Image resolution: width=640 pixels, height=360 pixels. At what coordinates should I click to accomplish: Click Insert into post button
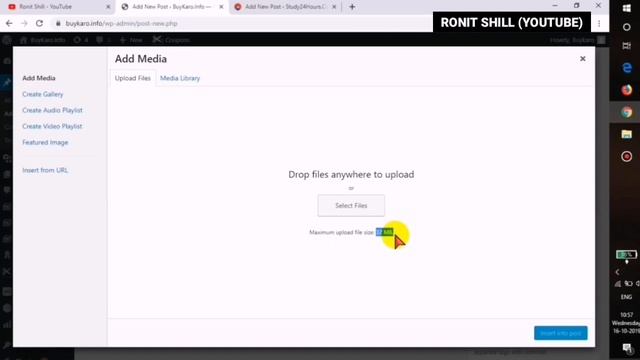[560, 333]
